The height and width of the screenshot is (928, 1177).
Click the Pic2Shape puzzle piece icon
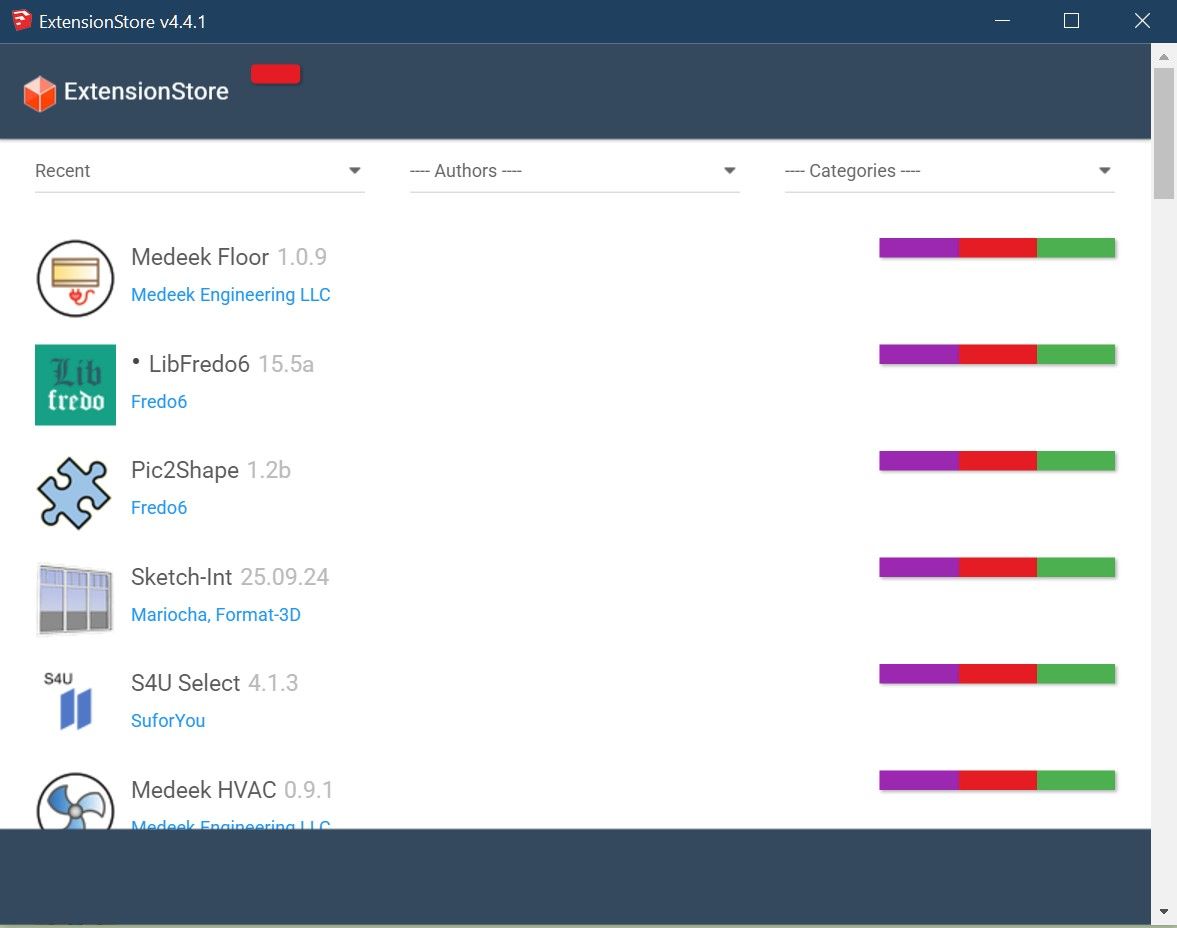coord(75,491)
